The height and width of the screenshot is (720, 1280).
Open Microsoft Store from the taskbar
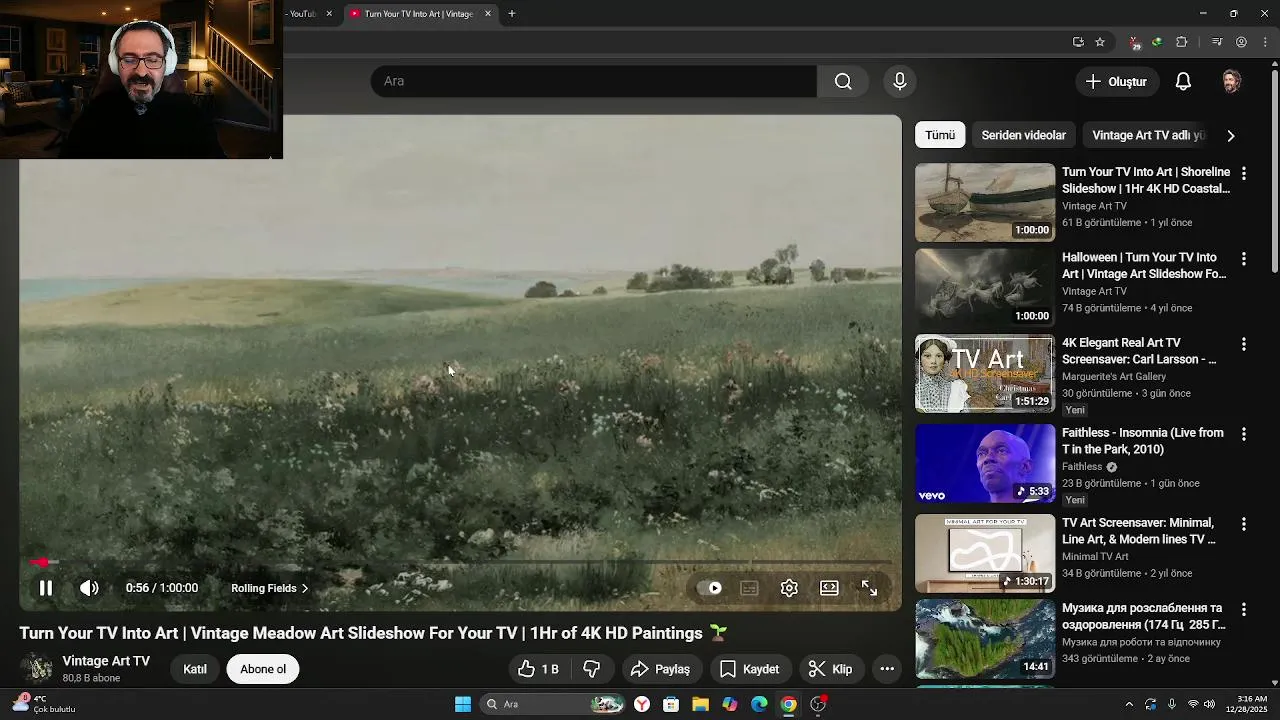click(x=670, y=704)
